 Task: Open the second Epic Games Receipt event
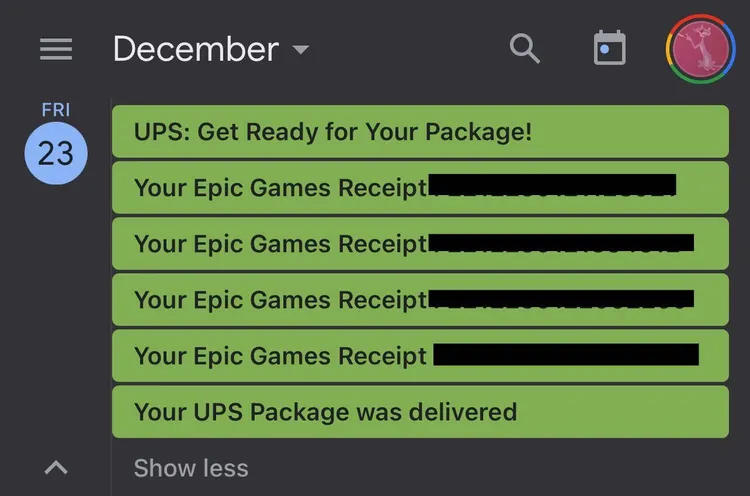click(x=280, y=244)
